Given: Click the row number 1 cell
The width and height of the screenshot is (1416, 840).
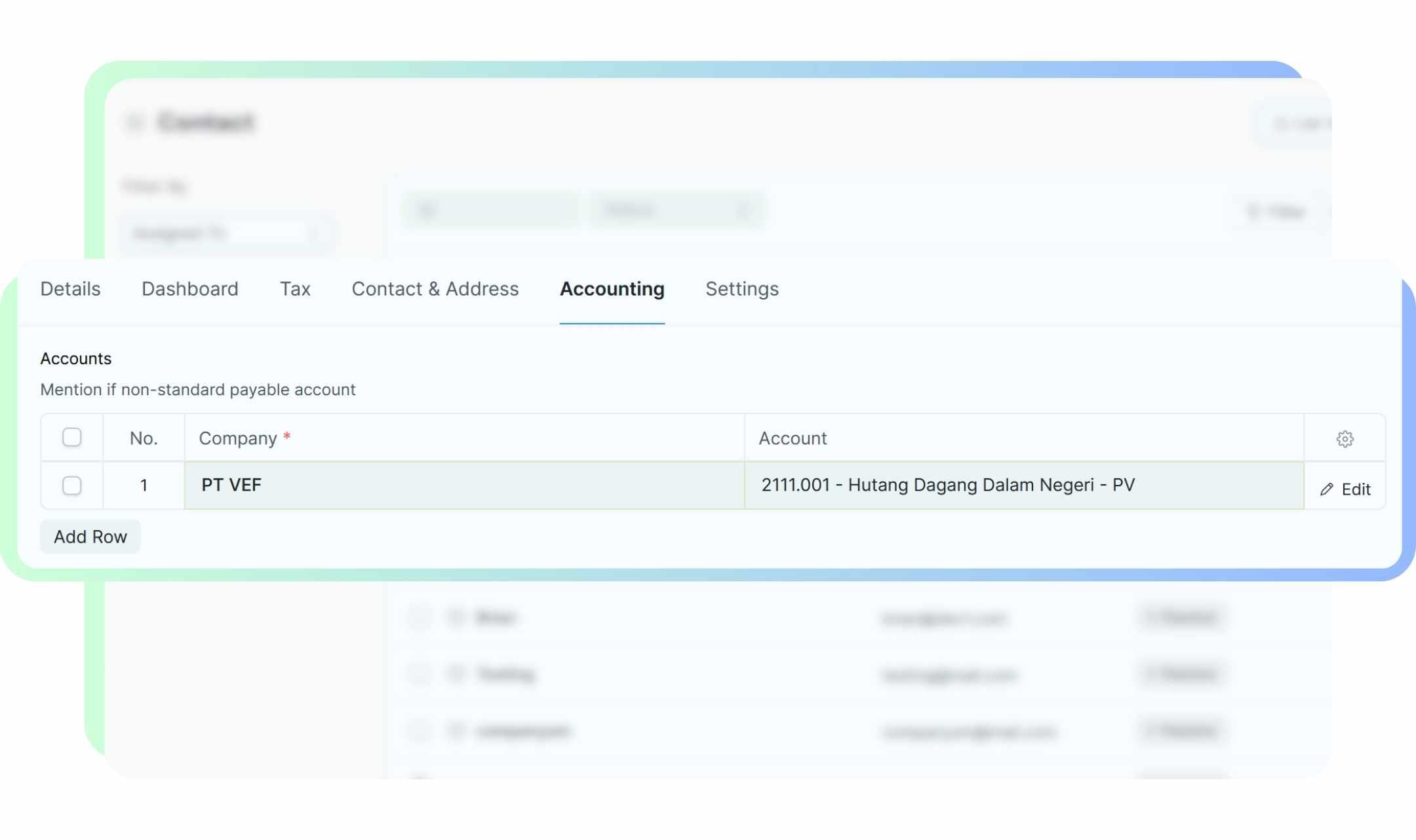Looking at the screenshot, I should click(143, 486).
